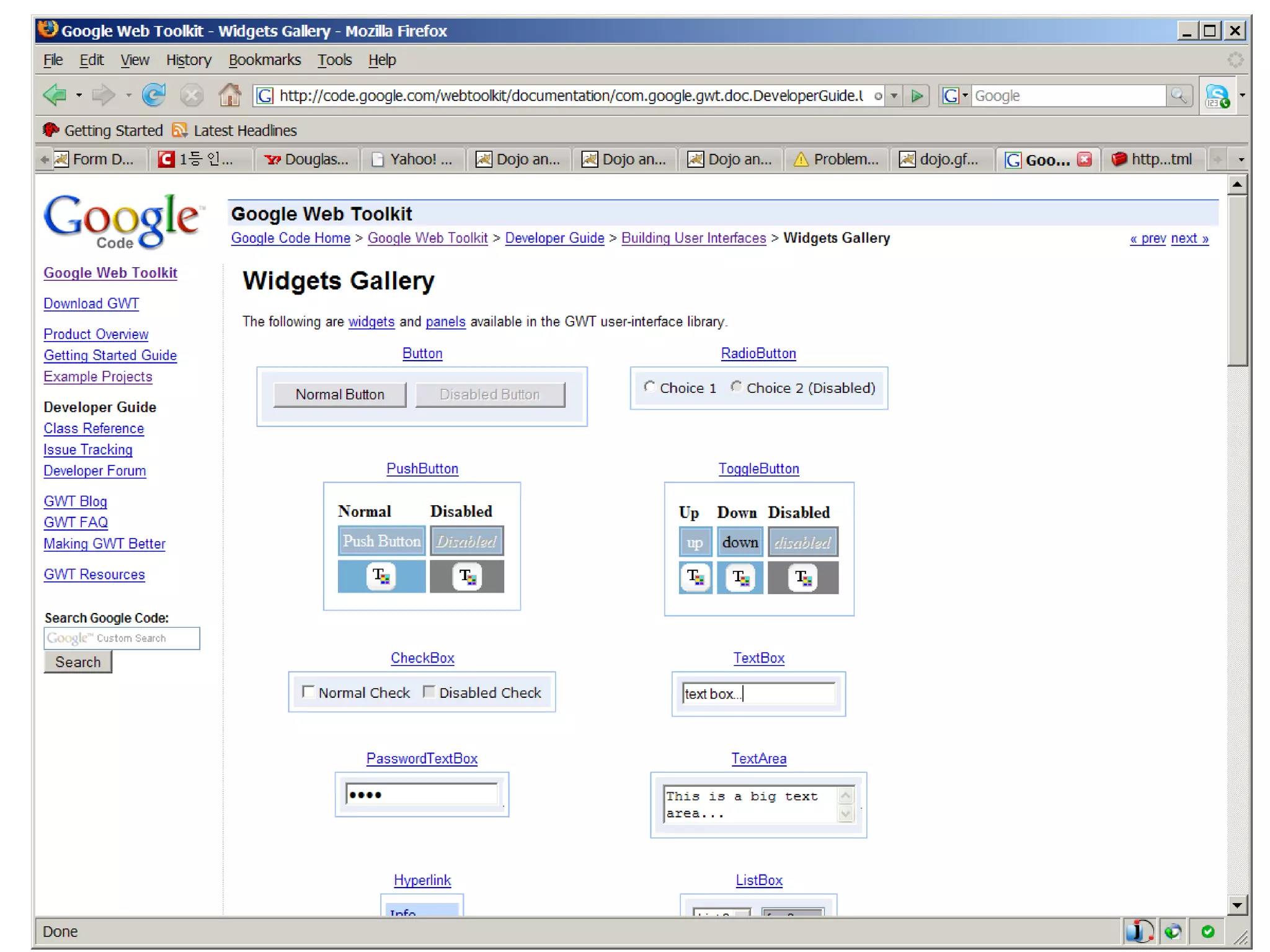Screen dimensions: 1270x952
Task: Open the GWT FAQ sidebar link
Action: point(76,522)
